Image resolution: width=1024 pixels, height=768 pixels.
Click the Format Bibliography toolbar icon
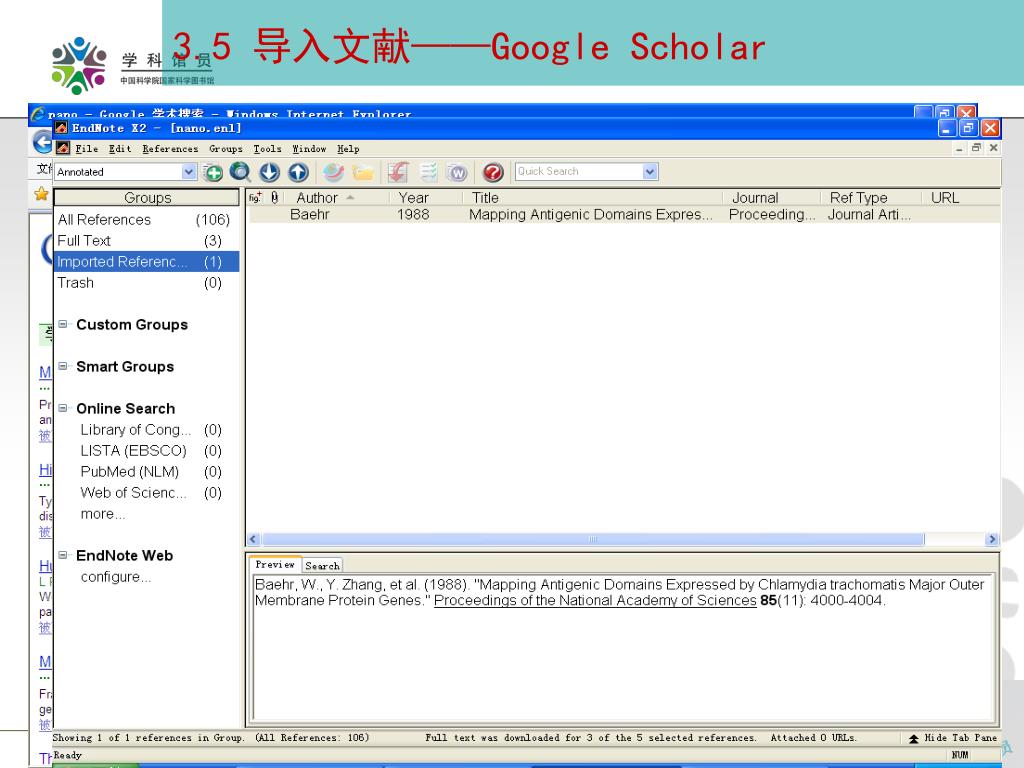coord(428,172)
